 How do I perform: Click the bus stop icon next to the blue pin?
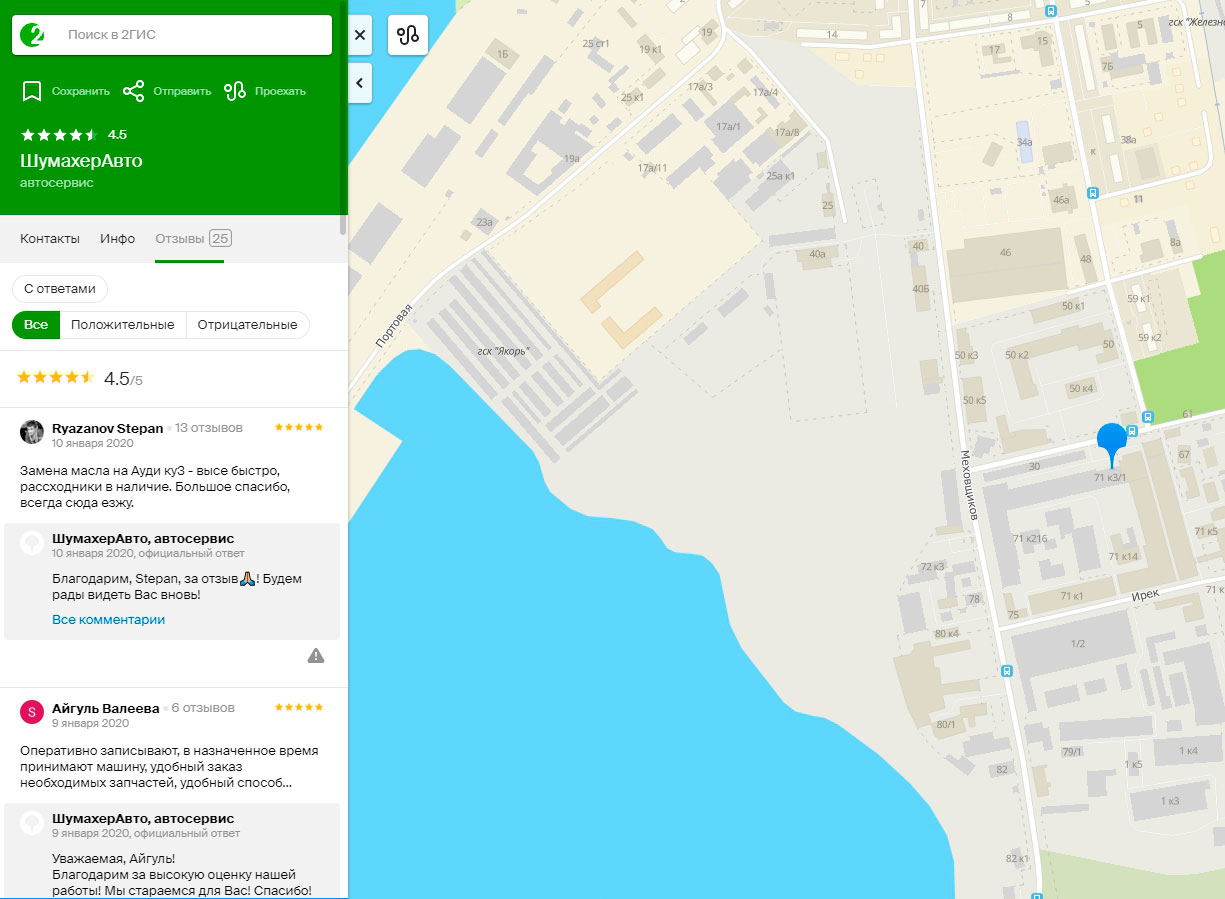[1132, 432]
